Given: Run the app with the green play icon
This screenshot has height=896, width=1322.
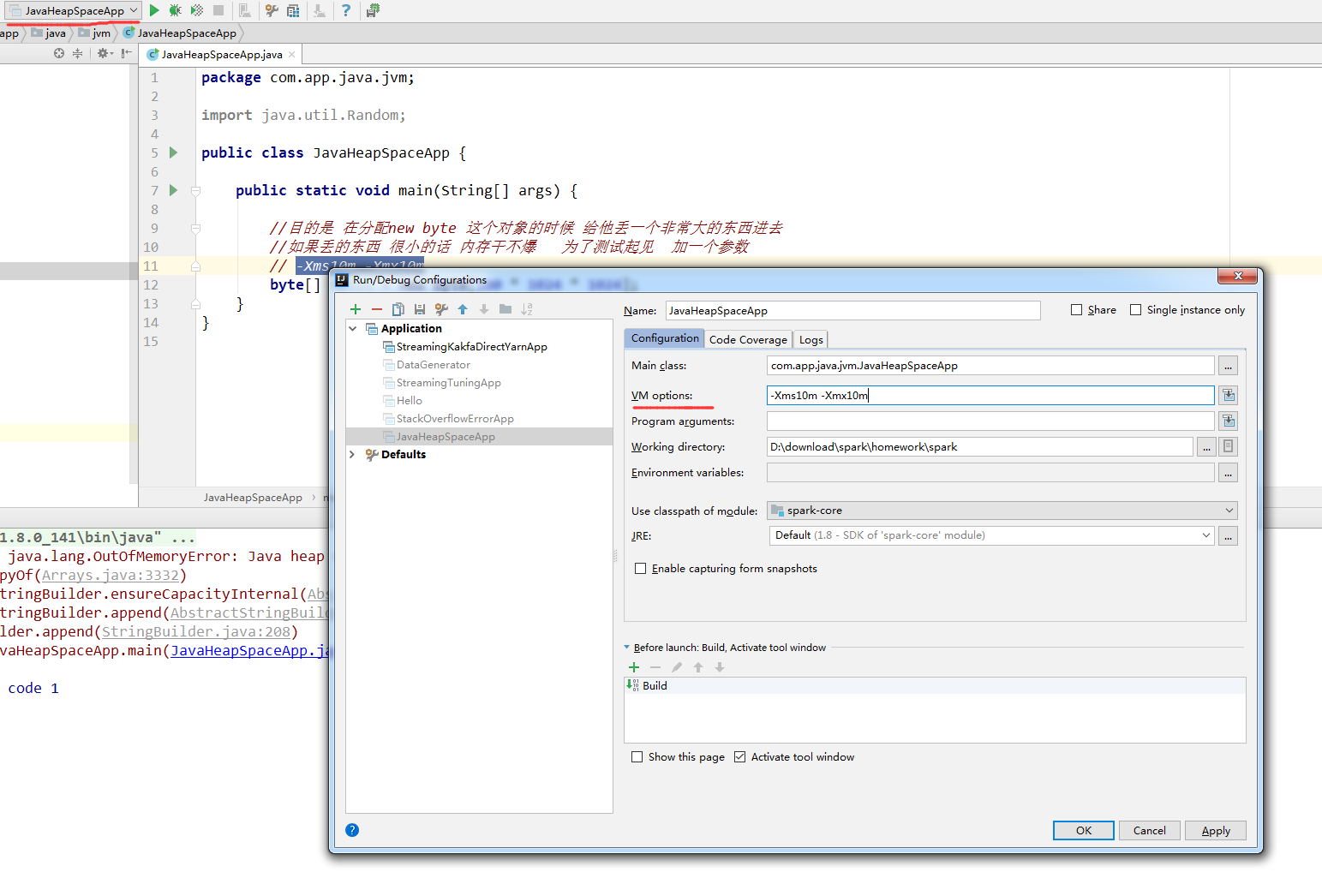Looking at the screenshot, I should click(x=154, y=10).
